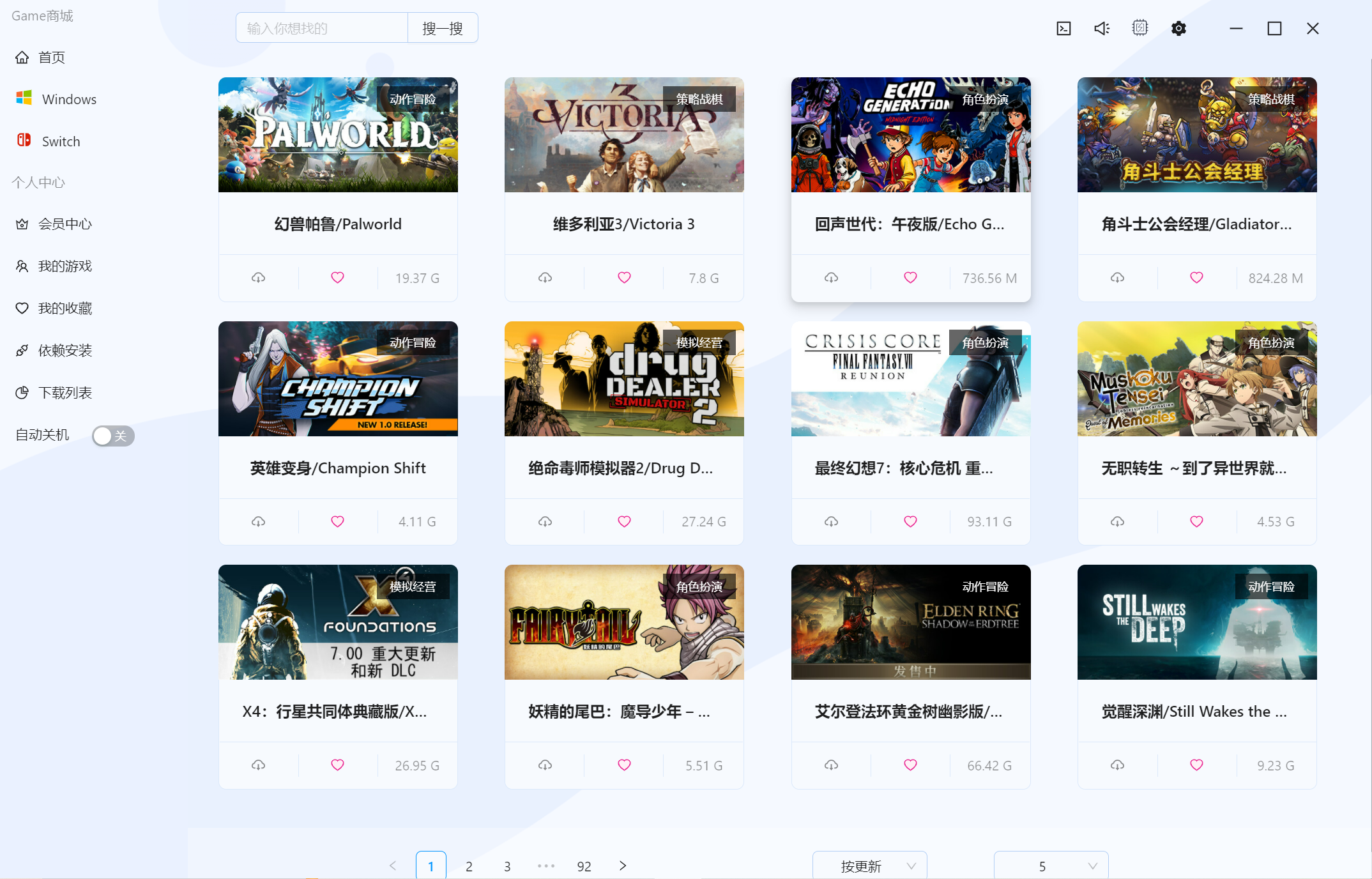Viewport: 1372px width, 879px height.
Task: Open 我的游戏 my games
Action: 54,266
